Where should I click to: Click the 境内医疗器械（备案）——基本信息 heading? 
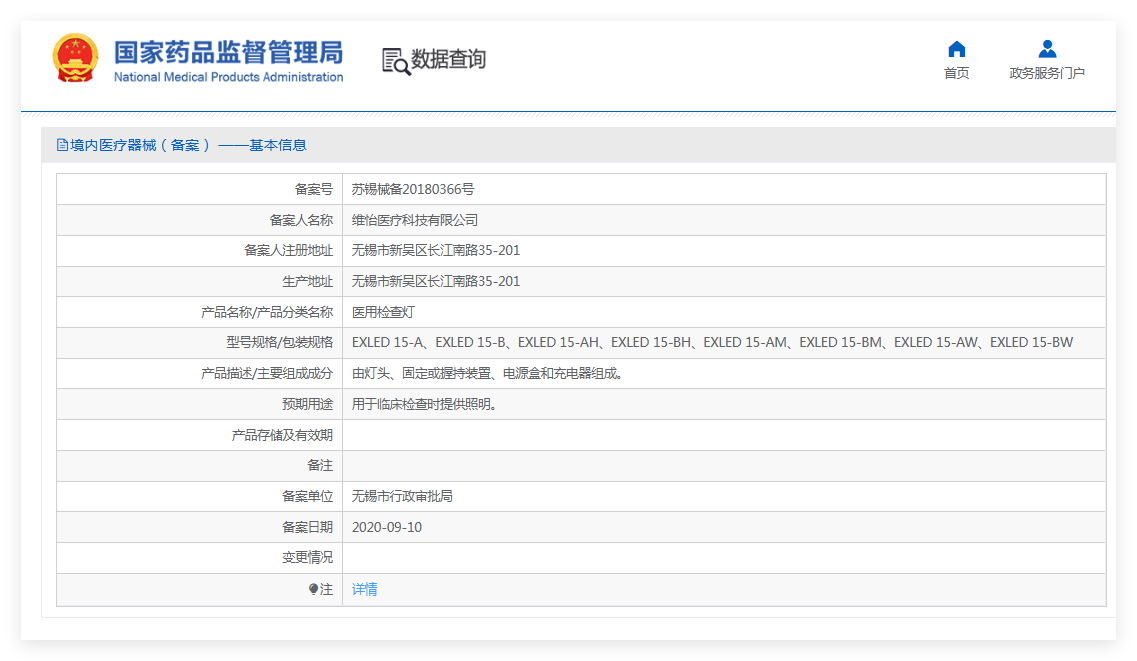188,145
